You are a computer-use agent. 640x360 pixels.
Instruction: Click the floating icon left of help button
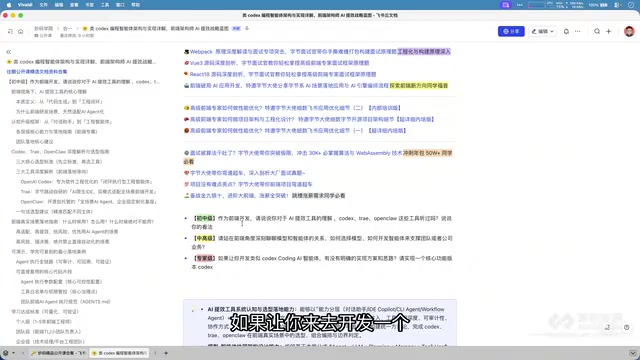(607, 327)
